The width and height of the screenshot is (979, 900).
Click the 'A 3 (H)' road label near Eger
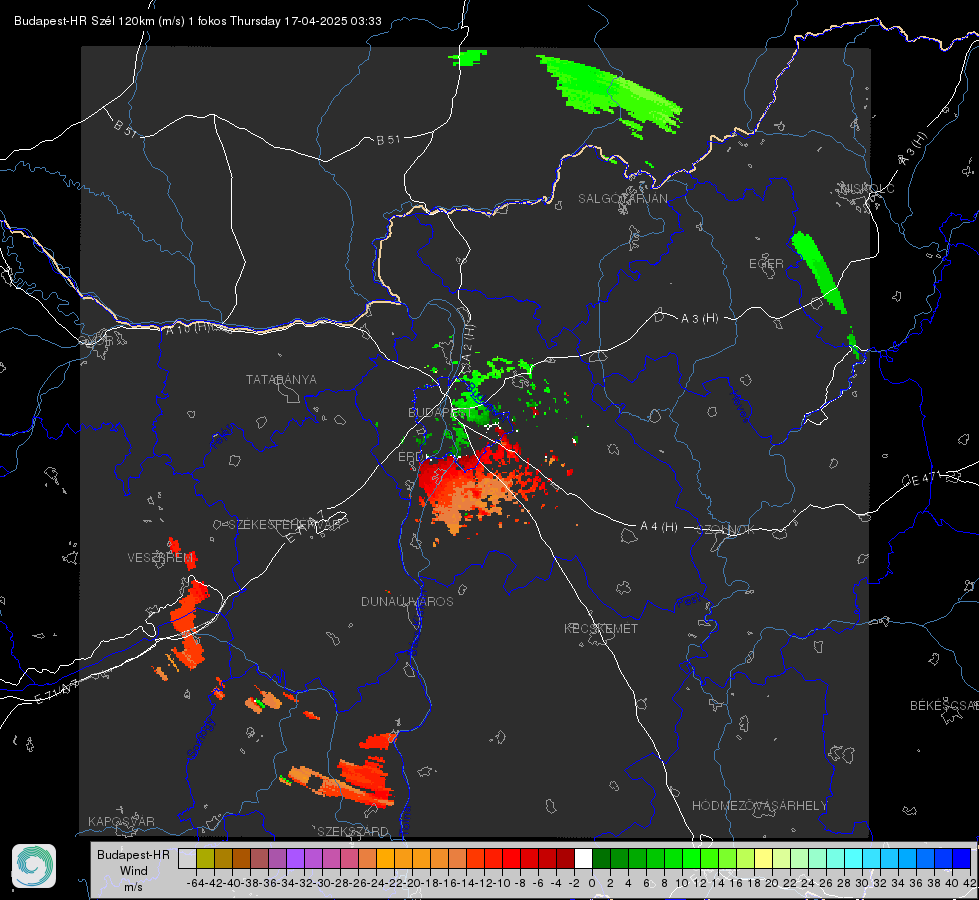coord(699,319)
